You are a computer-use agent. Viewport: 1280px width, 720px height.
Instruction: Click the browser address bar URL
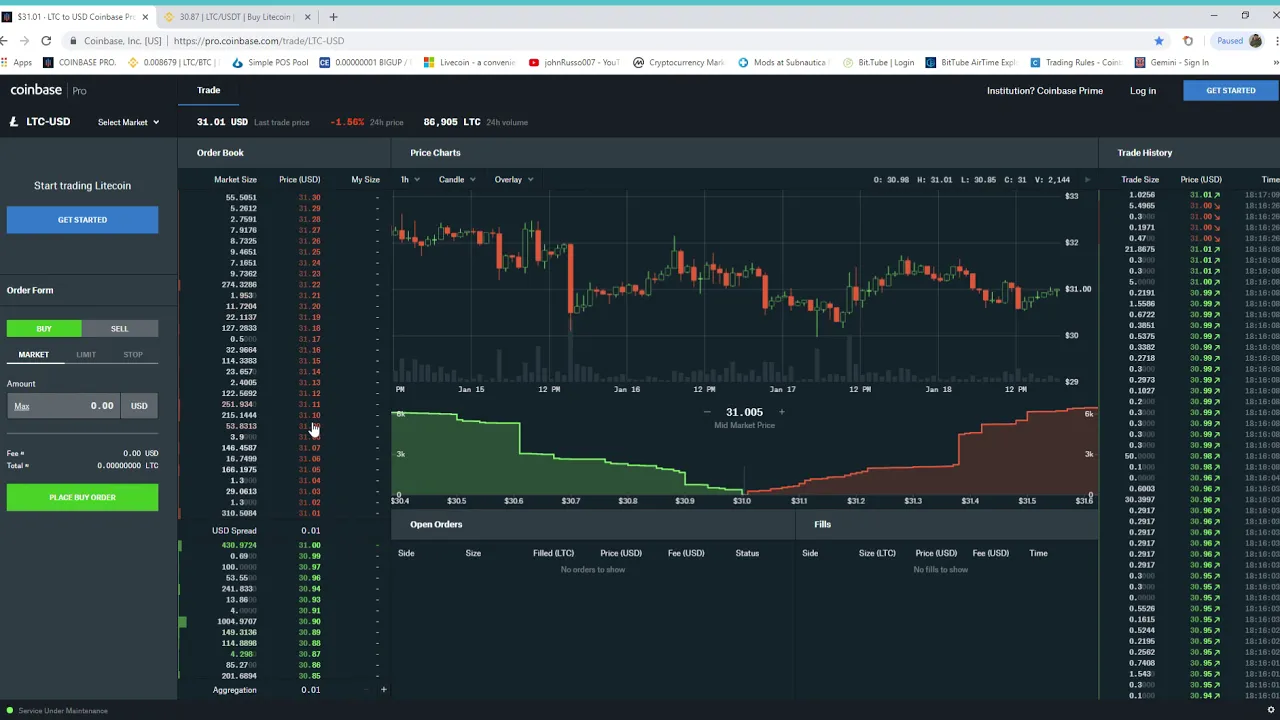click(x=258, y=41)
